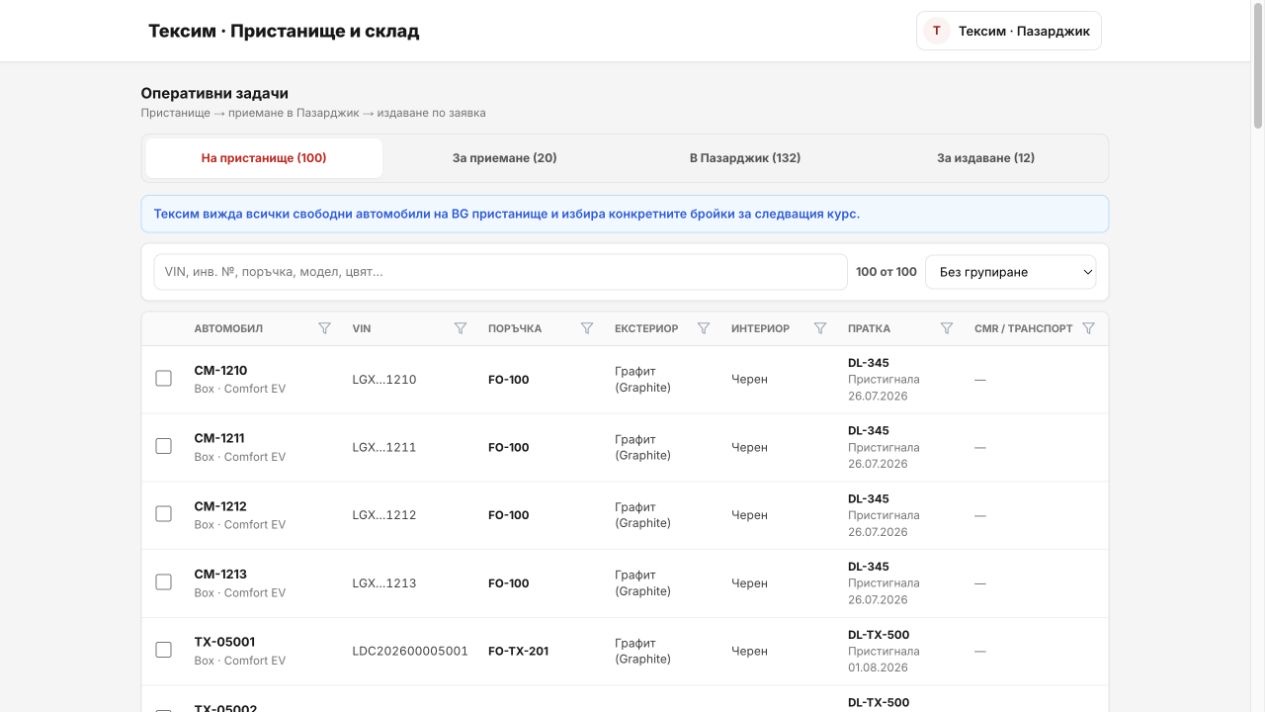Click order FO-100 in CM-1210 row
This screenshot has width=1265, height=712.
click(x=508, y=380)
